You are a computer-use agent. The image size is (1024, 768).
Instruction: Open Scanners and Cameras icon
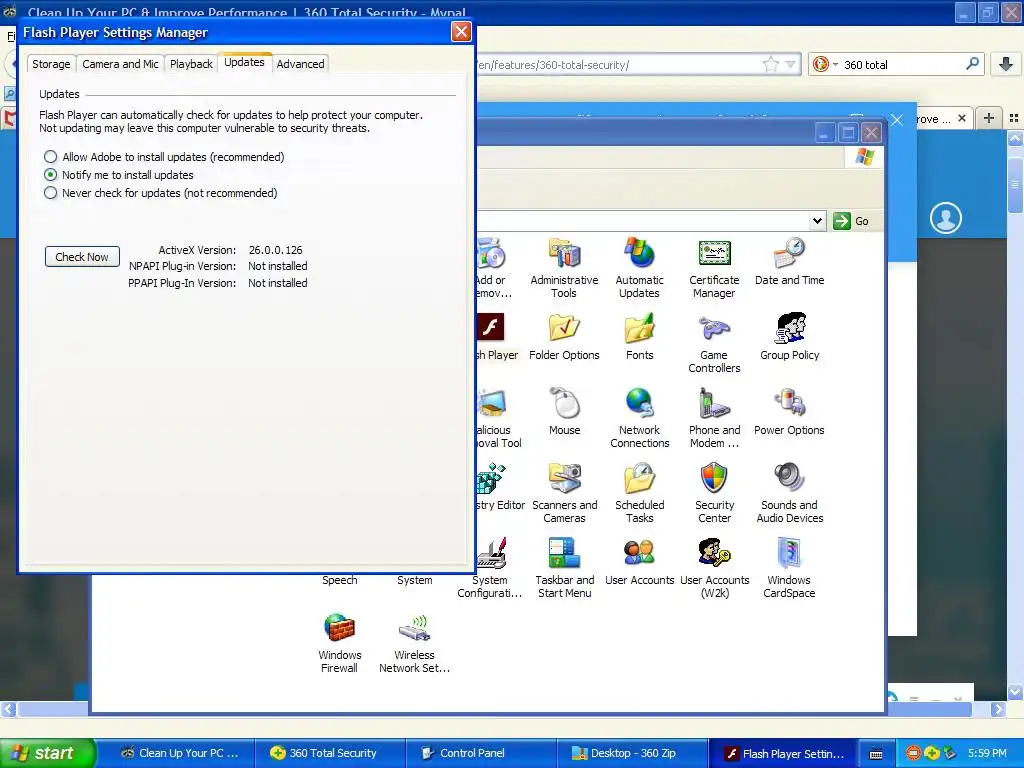click(x=564, y=493)
